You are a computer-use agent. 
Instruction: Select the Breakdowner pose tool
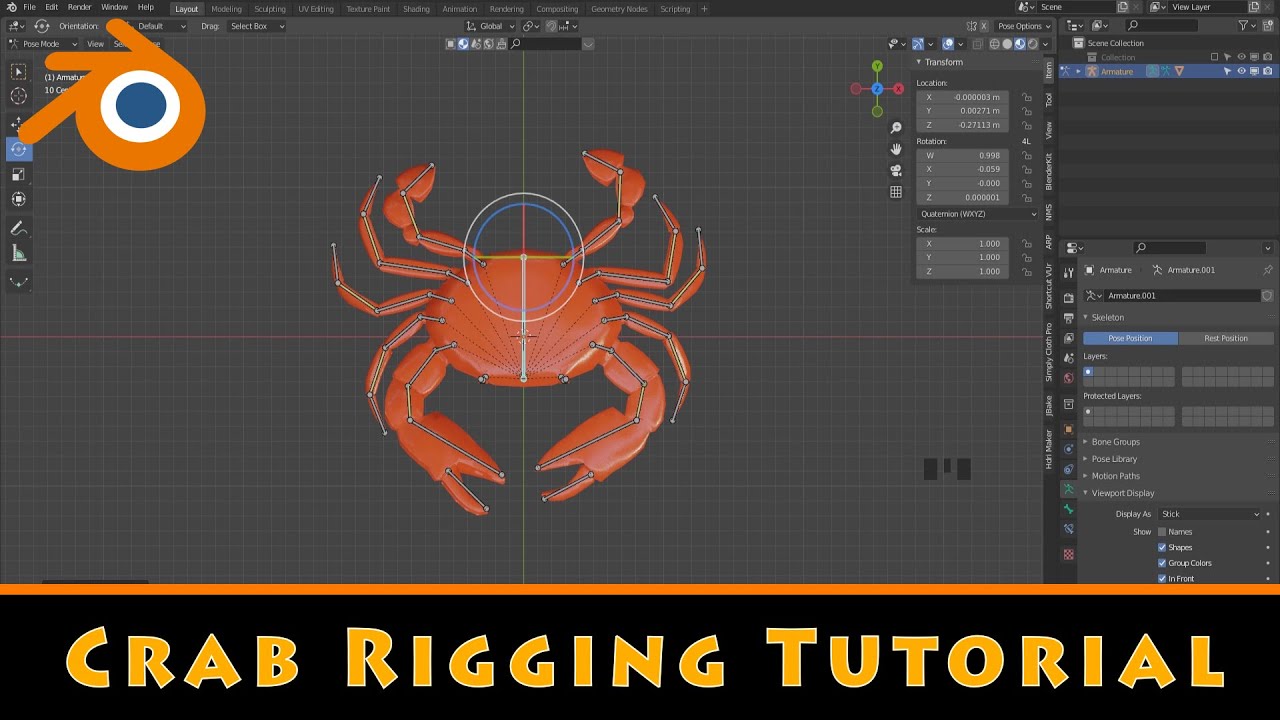pos(19,282)
